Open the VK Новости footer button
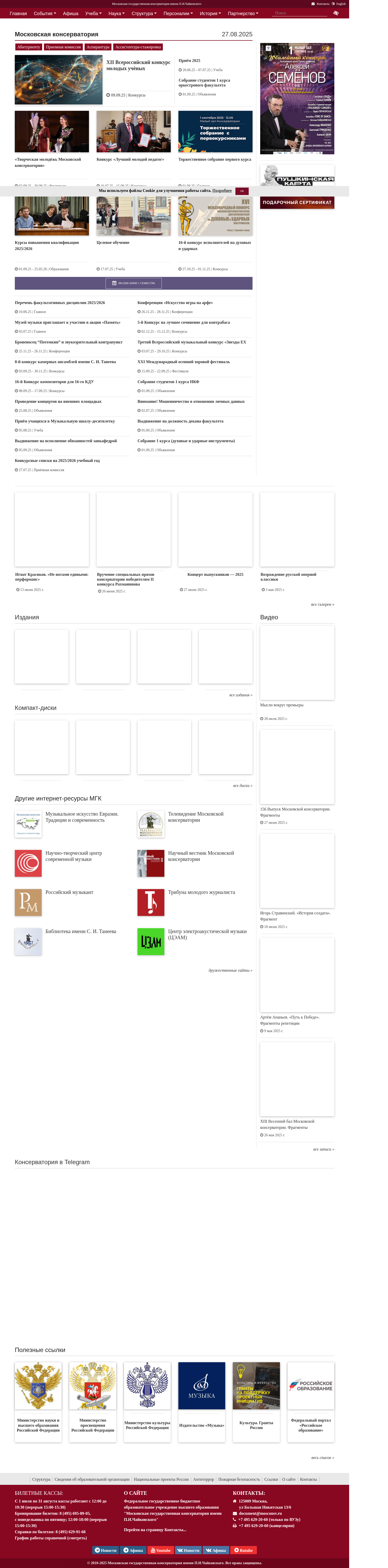This screenshot has height=1568, width=388. 189,1550
